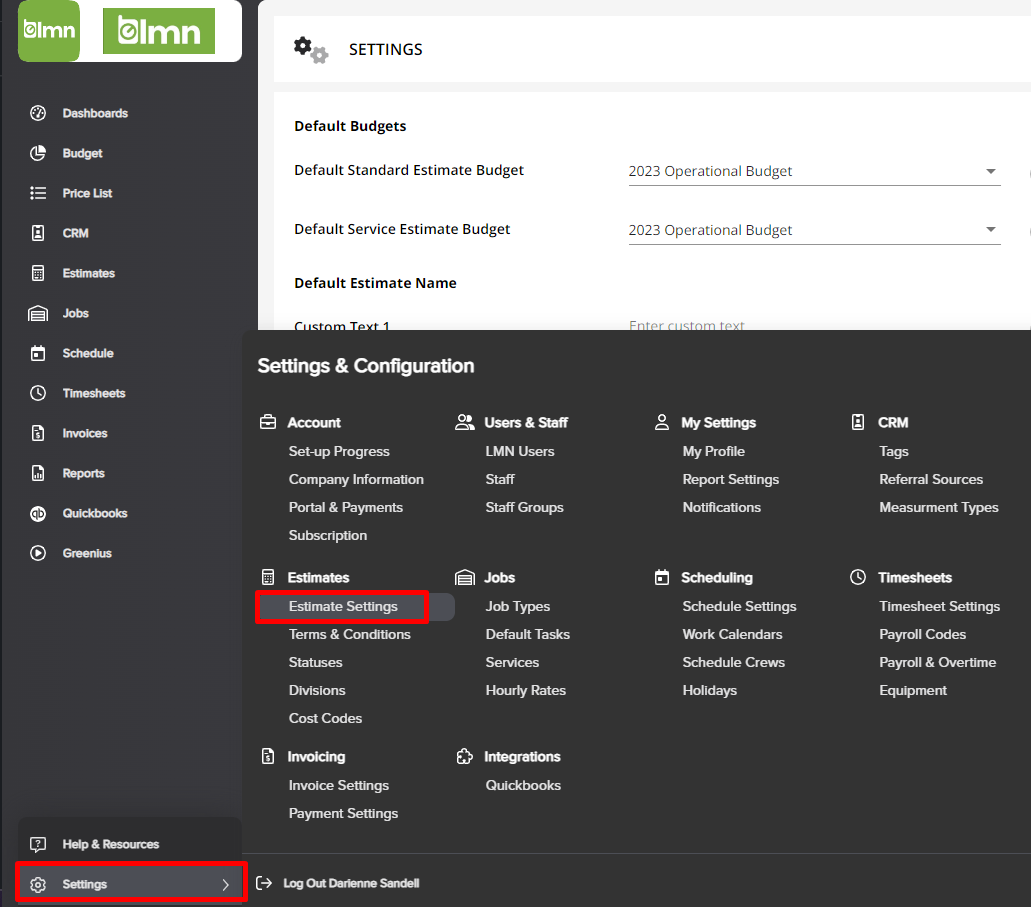This screenshot has width=1031, height=907.
Task: Open Payment Settings
Action: (343, 813)
